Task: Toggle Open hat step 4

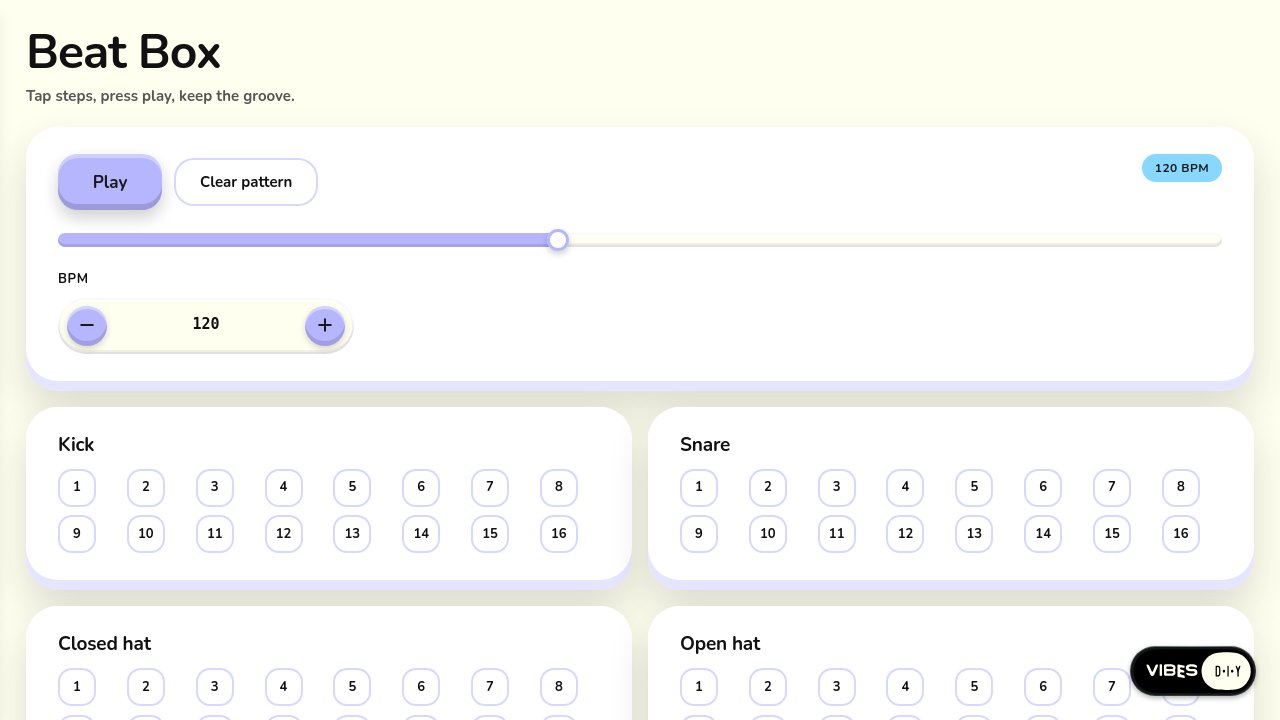Action: [905, 687]
